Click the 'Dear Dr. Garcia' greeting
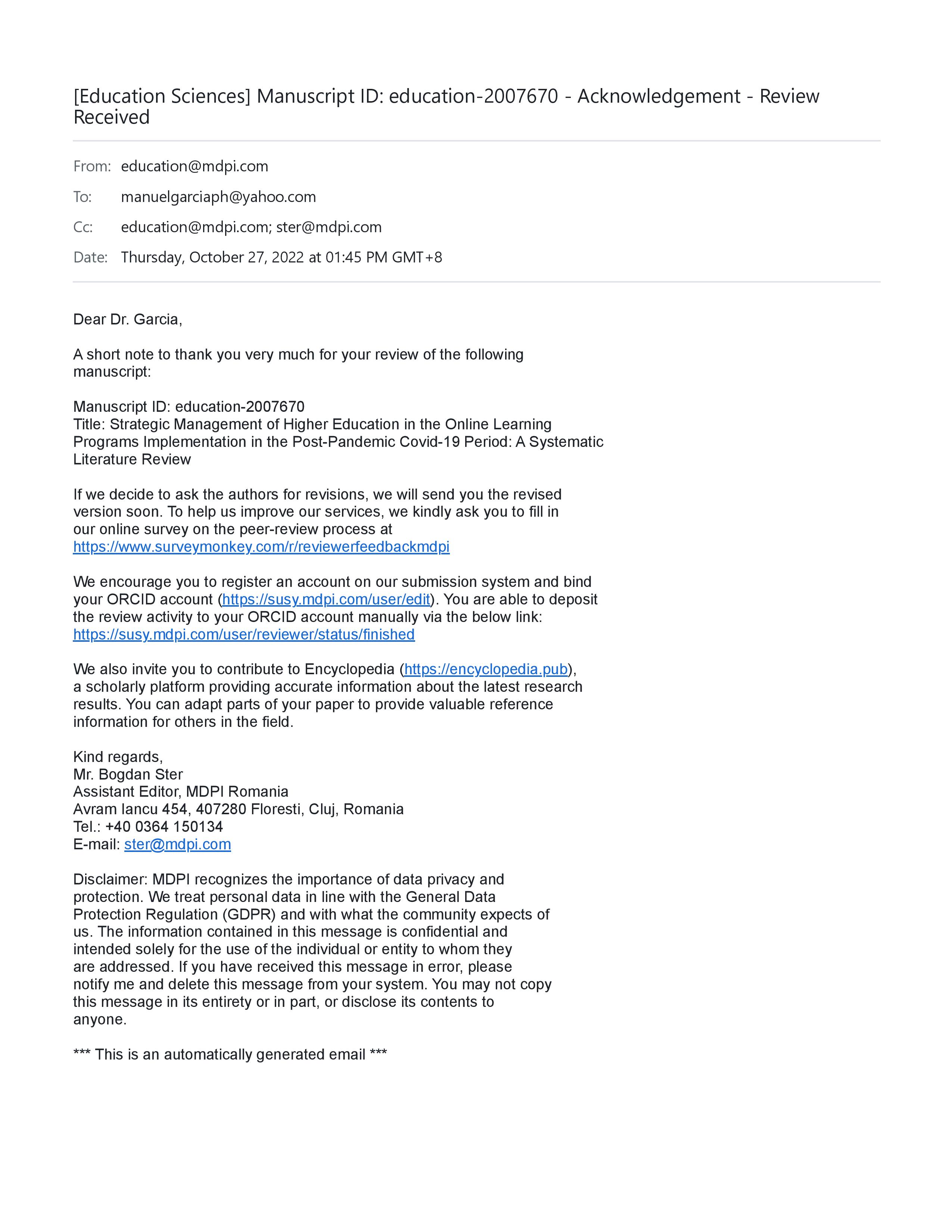 (127, 319)
